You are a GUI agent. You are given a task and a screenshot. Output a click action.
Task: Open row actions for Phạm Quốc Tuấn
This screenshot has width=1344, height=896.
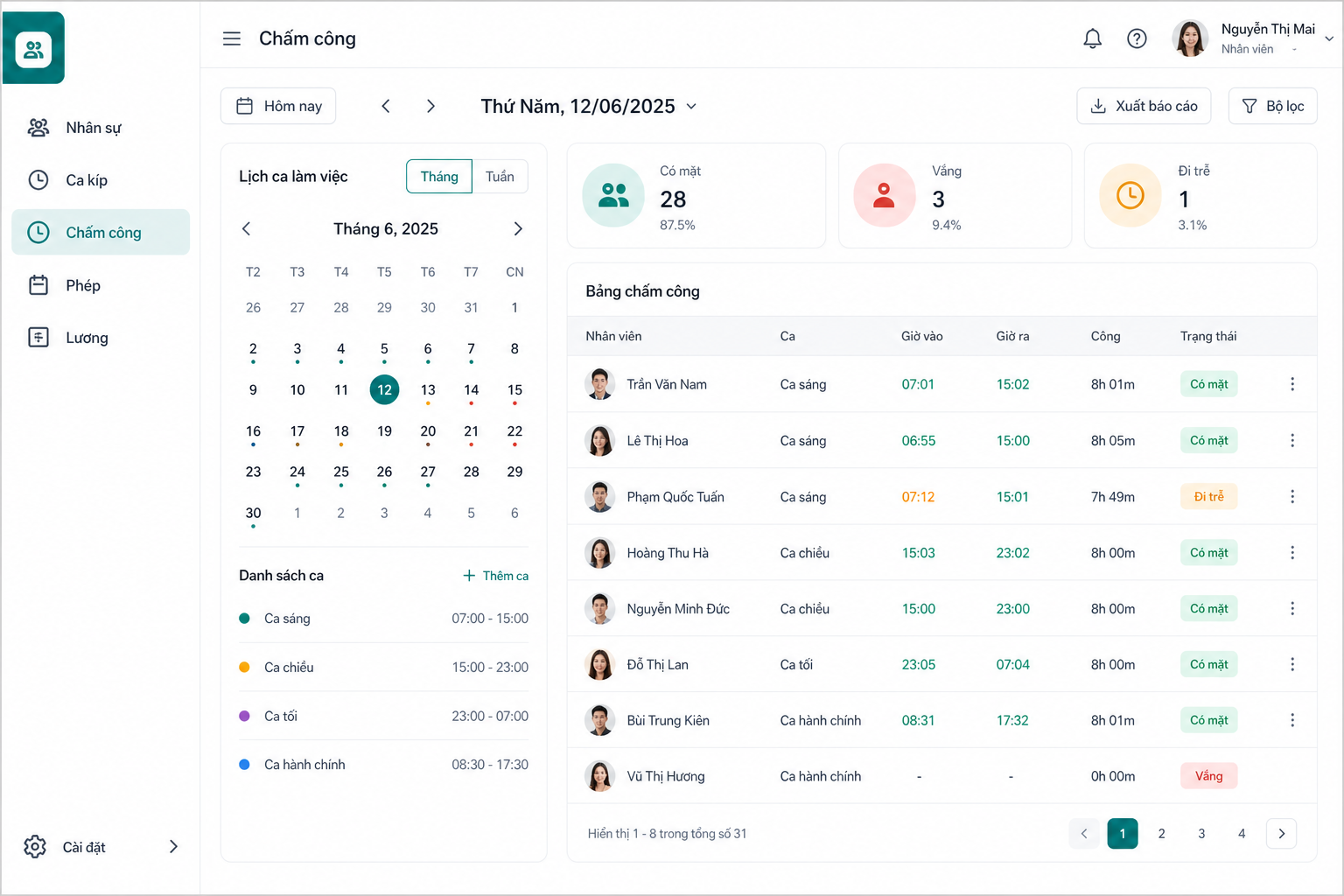(1292, 496)
